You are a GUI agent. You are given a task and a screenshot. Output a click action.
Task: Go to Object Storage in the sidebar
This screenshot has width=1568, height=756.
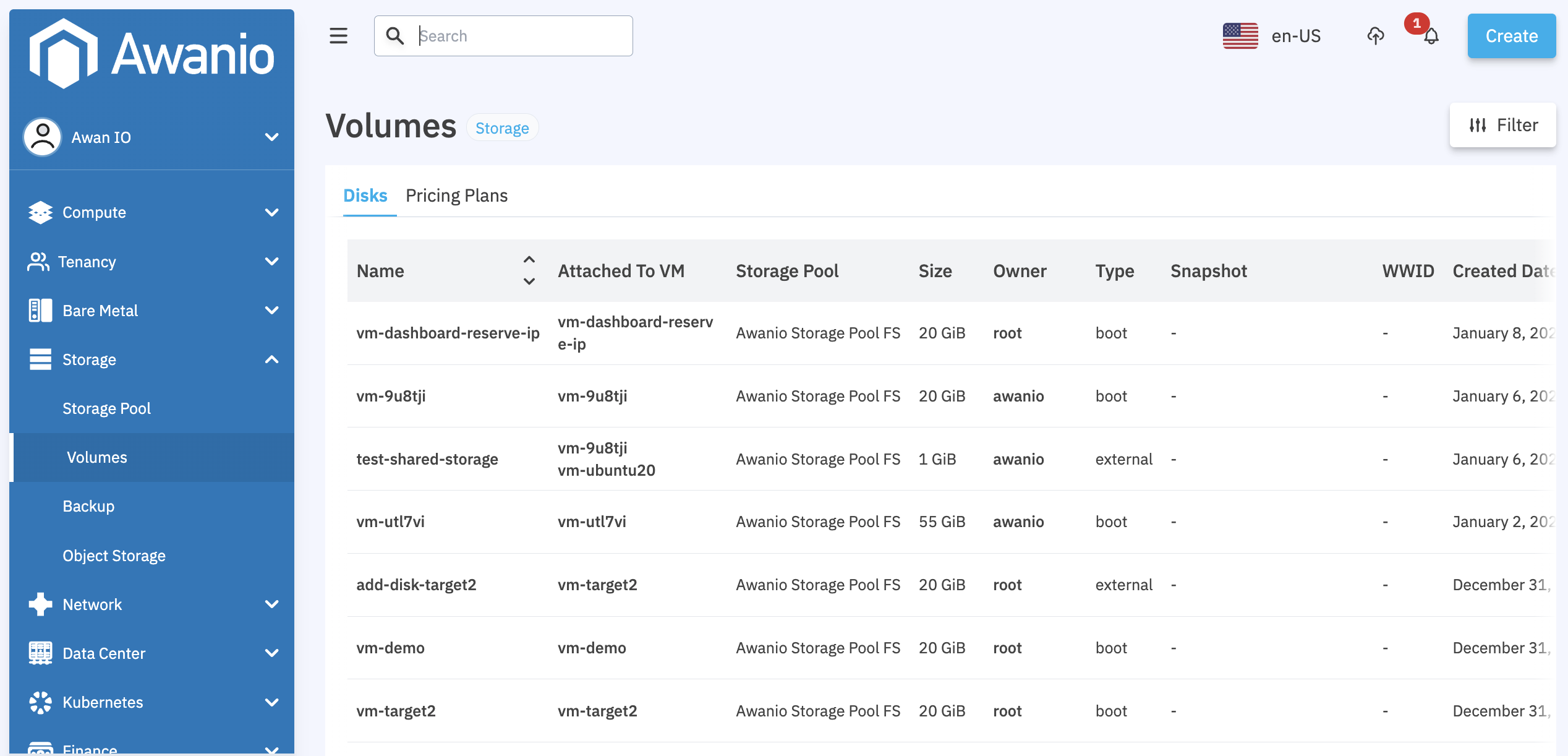[x=114, y=556]
